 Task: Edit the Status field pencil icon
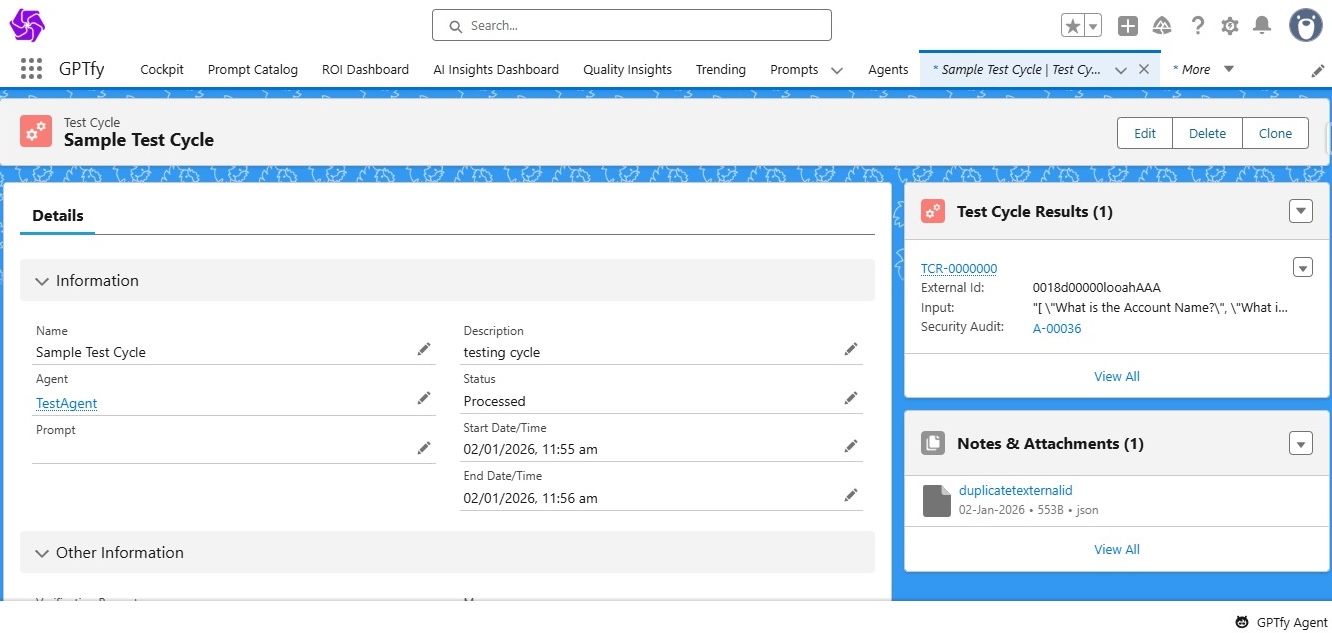pyautogui.click(x=850, y=398)
